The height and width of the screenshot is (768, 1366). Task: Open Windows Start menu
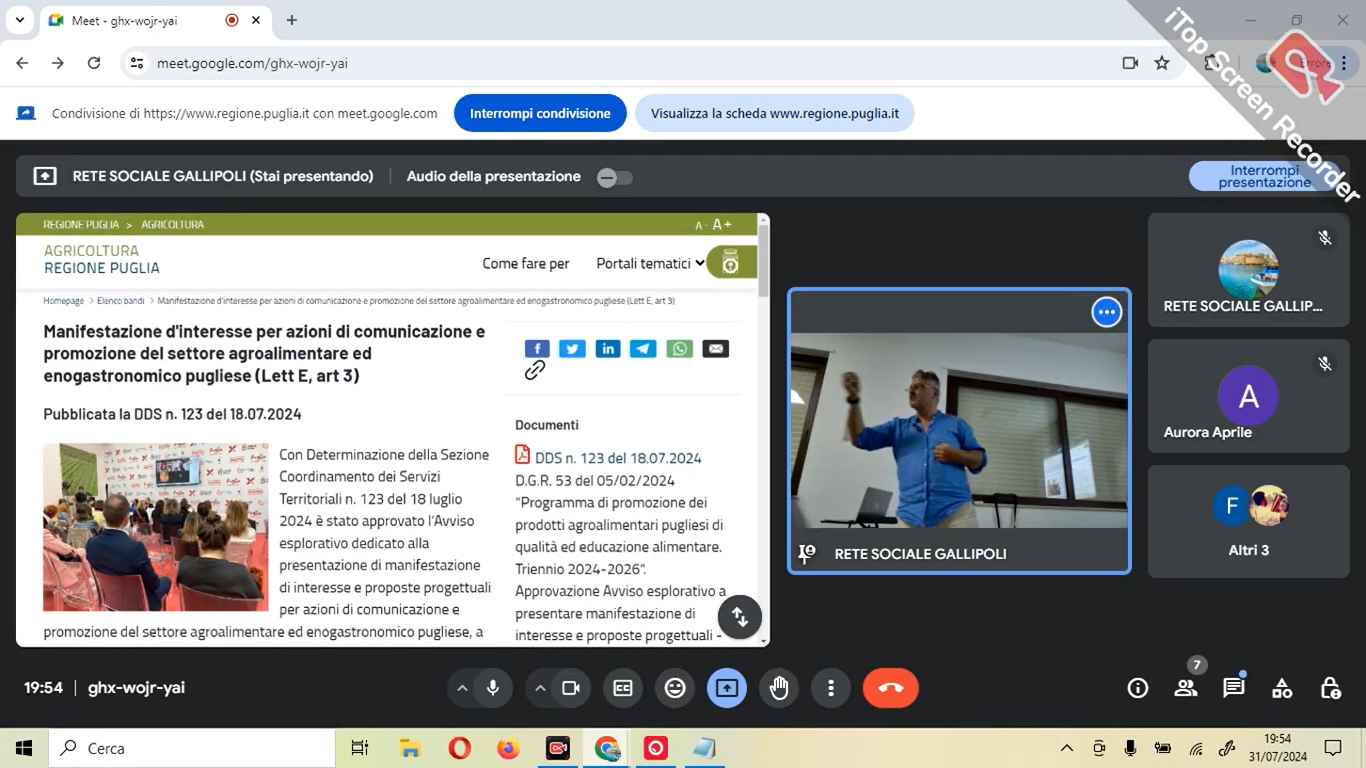tap(24, 748)
